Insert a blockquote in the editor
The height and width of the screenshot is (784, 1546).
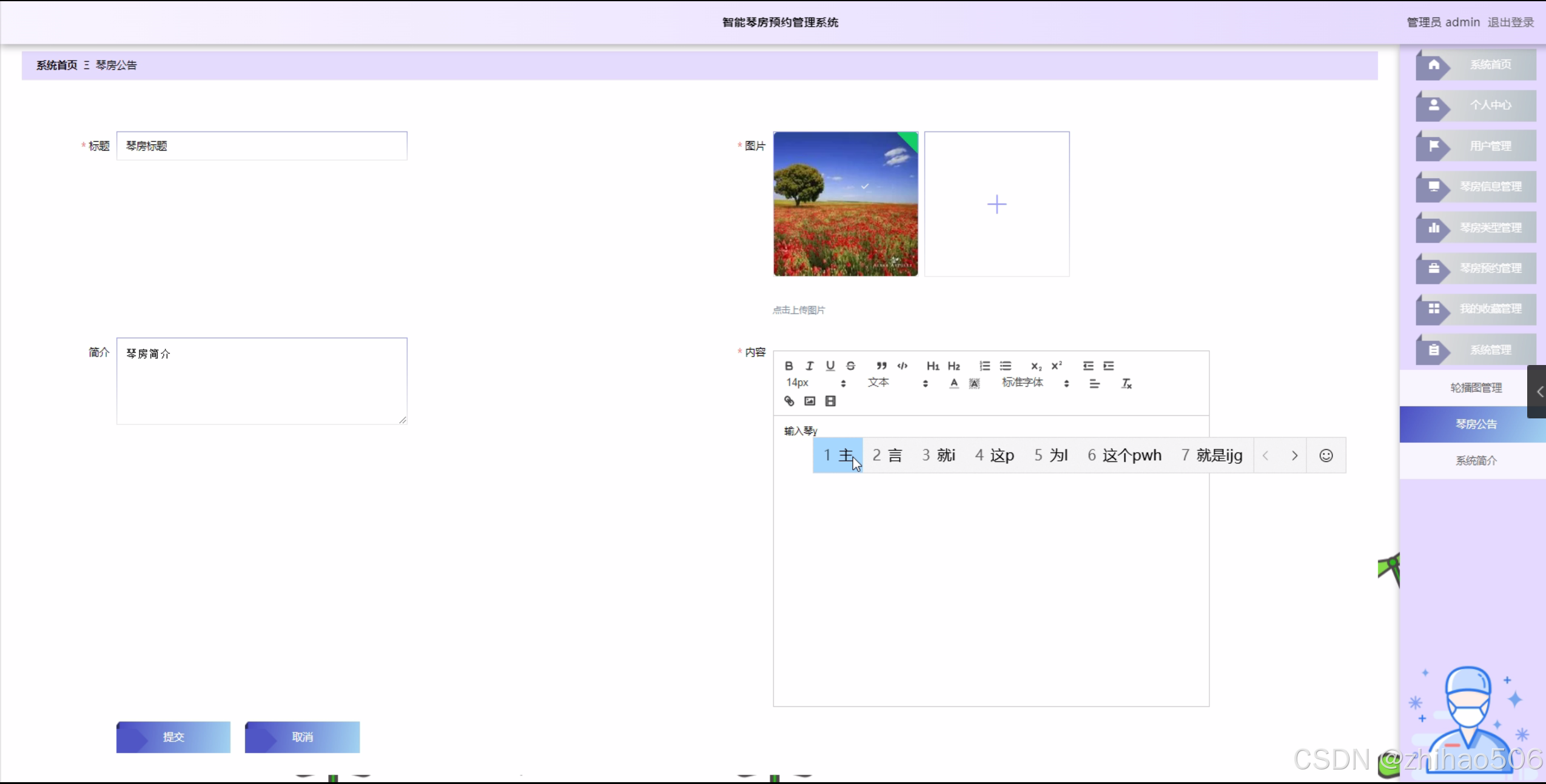(x=881, y=366)
